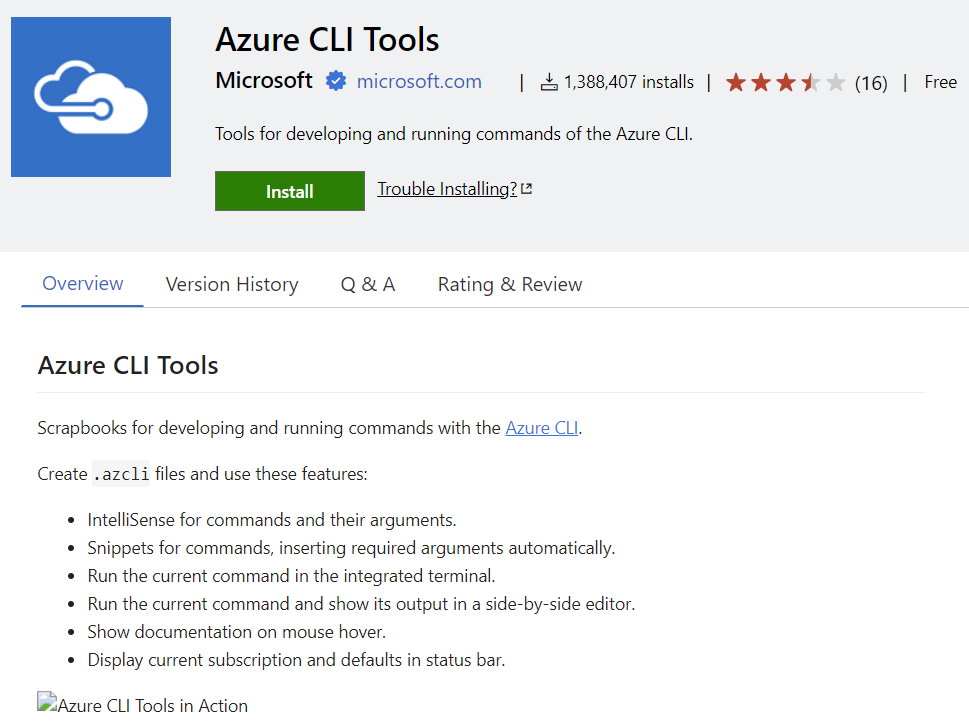Screen dimensions: 969x728
Task: Click the 1,388,407 installs text
Action: (628, 82)
